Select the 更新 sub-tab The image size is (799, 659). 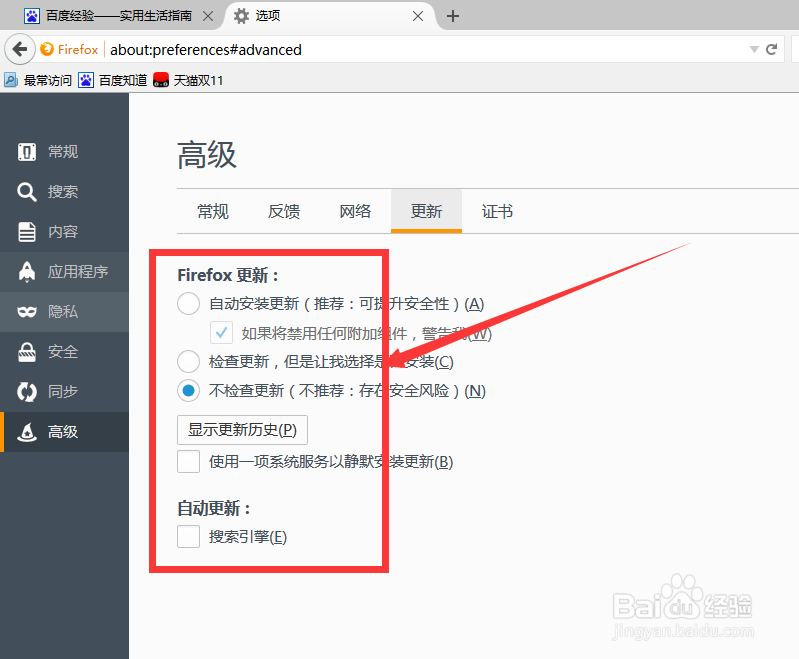[x=427, y=211]
